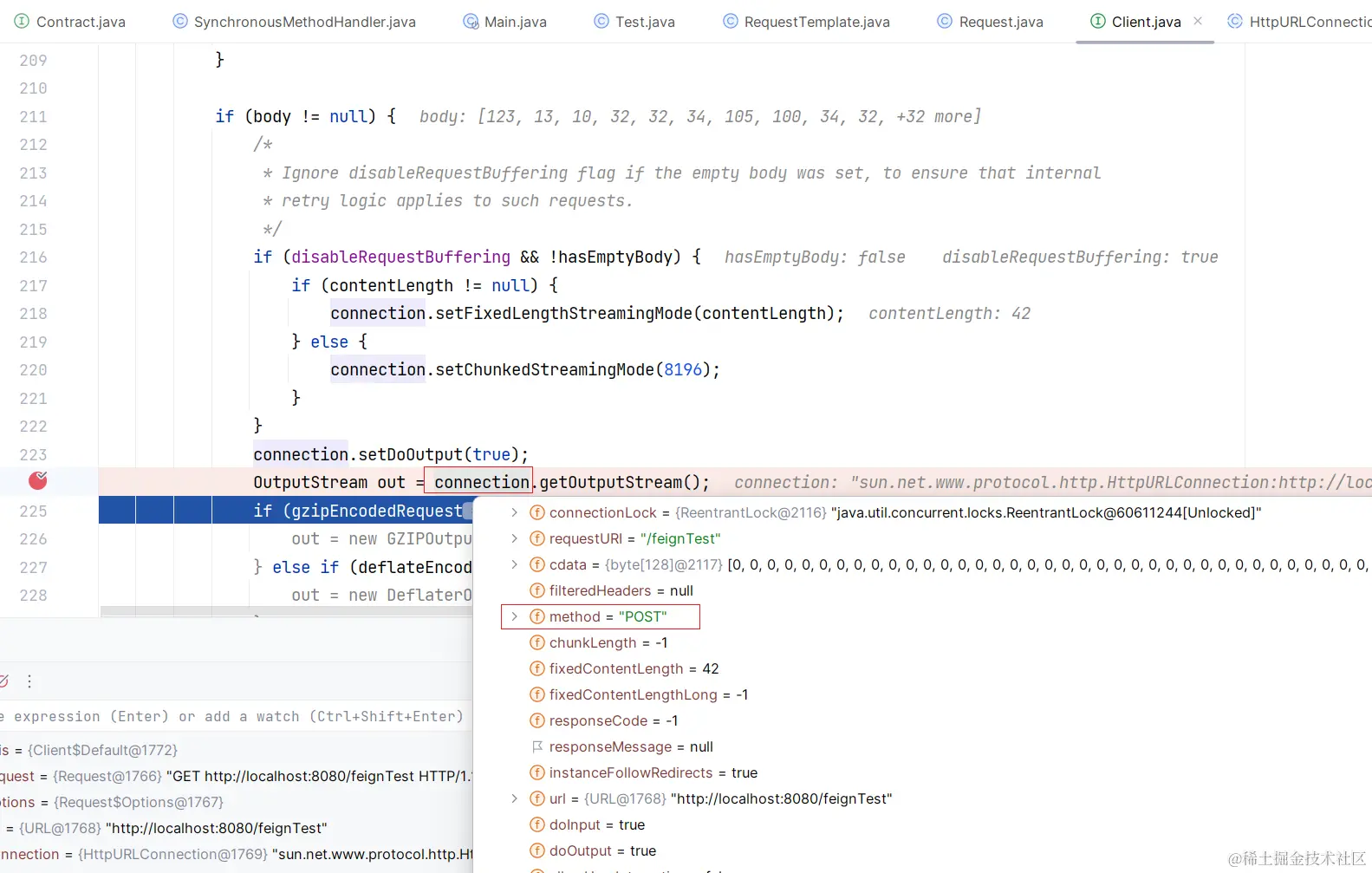The height and width of the screenshot is (873, 1372).
Task: Click the field icon of fixedContentLength = 42
Action: point(537,668)
